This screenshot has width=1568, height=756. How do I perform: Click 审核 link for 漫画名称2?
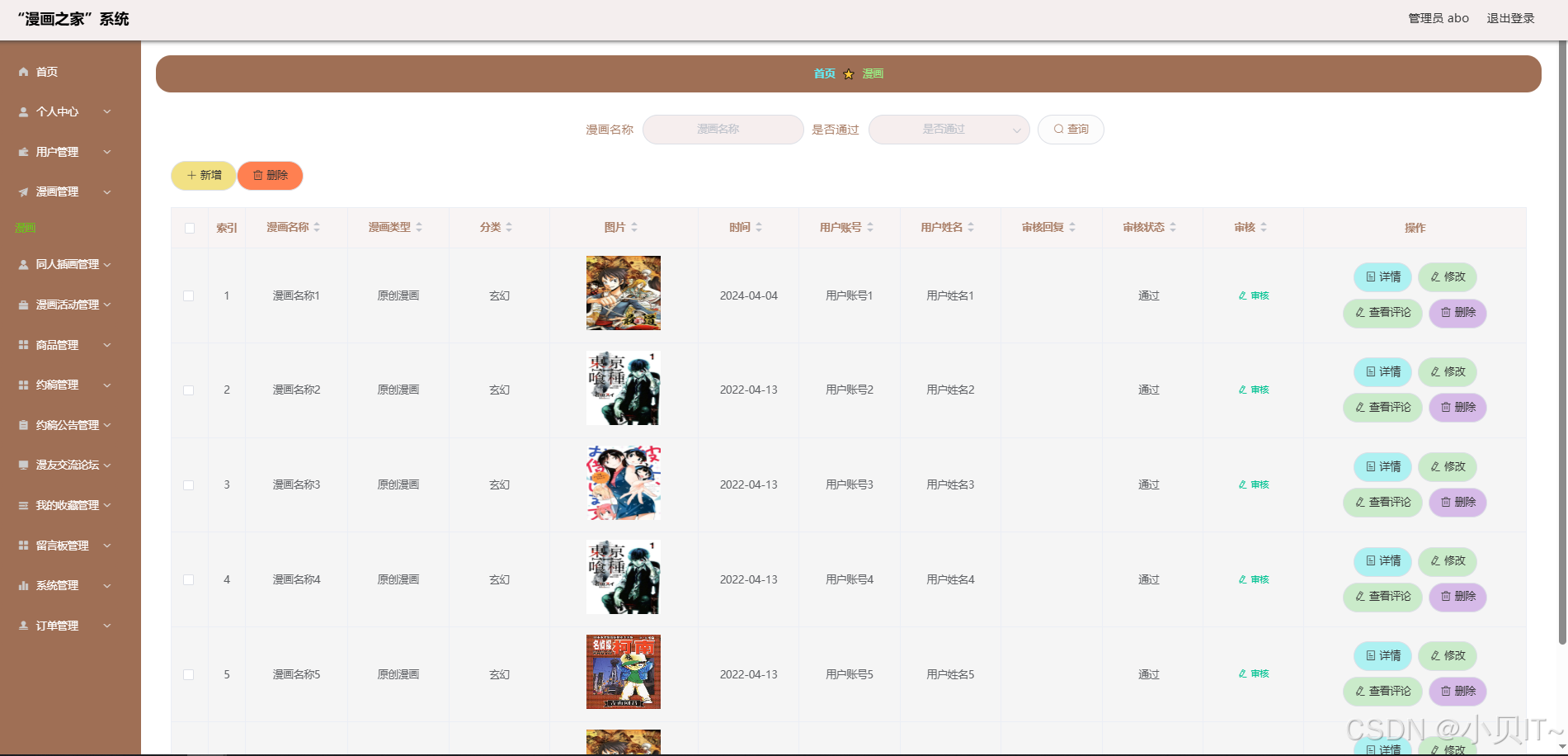coord(1254,390)
